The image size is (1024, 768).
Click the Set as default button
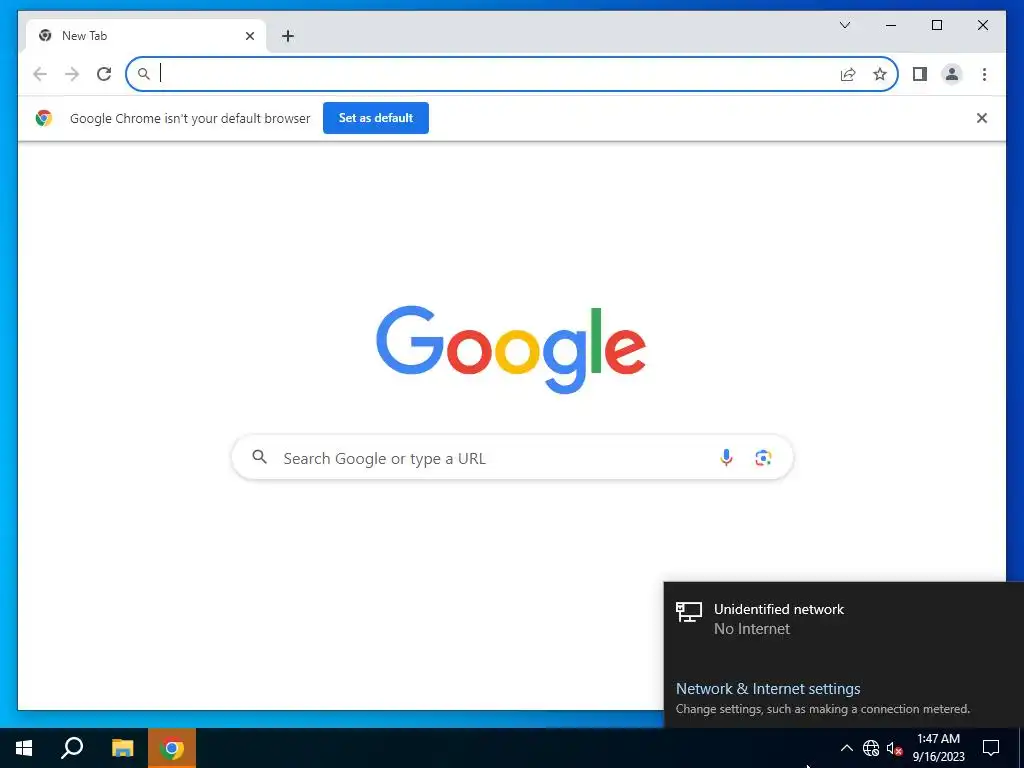(376, 118)
